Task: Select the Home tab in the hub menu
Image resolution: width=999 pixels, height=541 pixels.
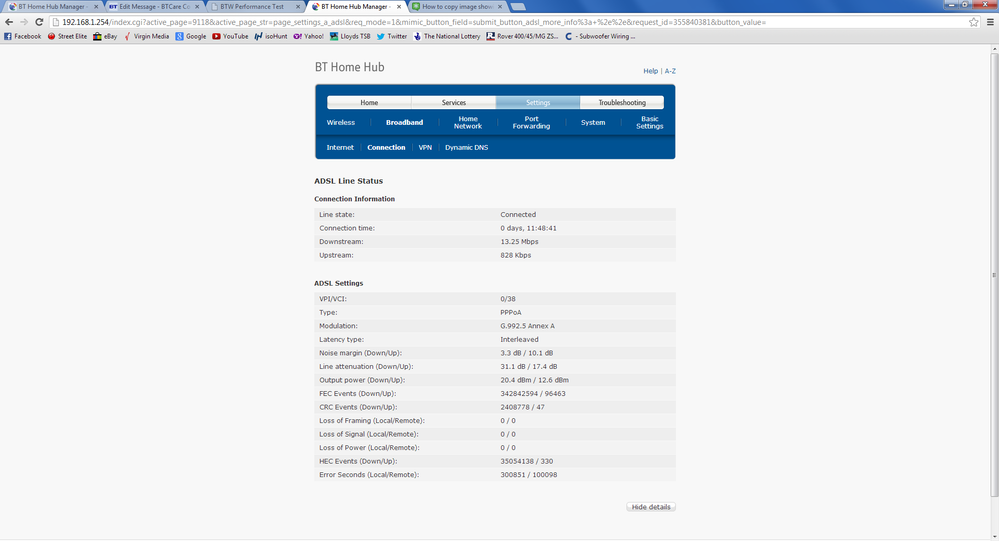Action: (369, 103)
